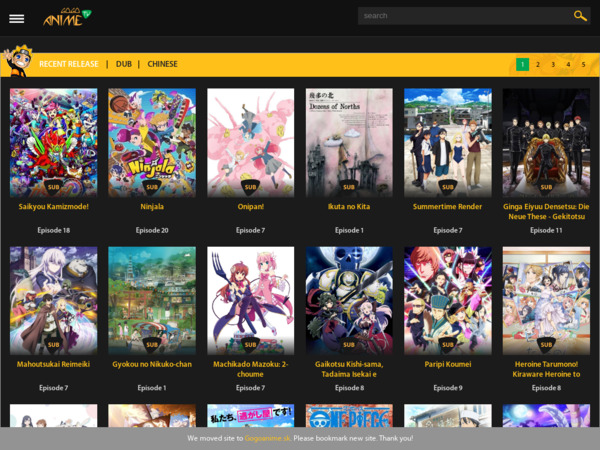Click Machikado Mazoku: 2-choume title link

[x=251, y=369]
